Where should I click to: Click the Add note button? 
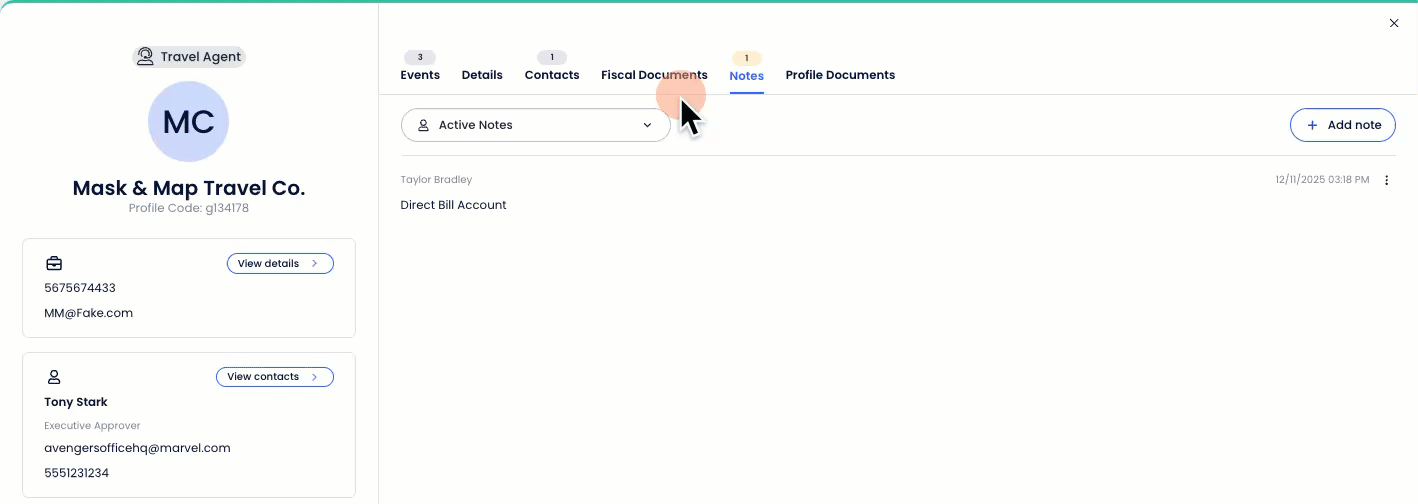[x=1343, y=125]
